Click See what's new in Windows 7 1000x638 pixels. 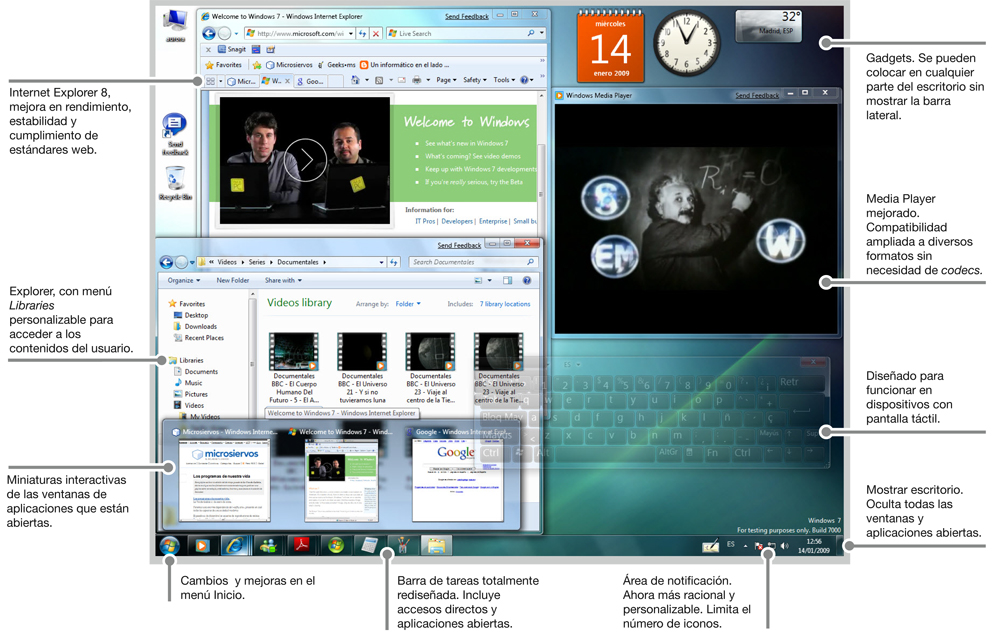point(467,144)
